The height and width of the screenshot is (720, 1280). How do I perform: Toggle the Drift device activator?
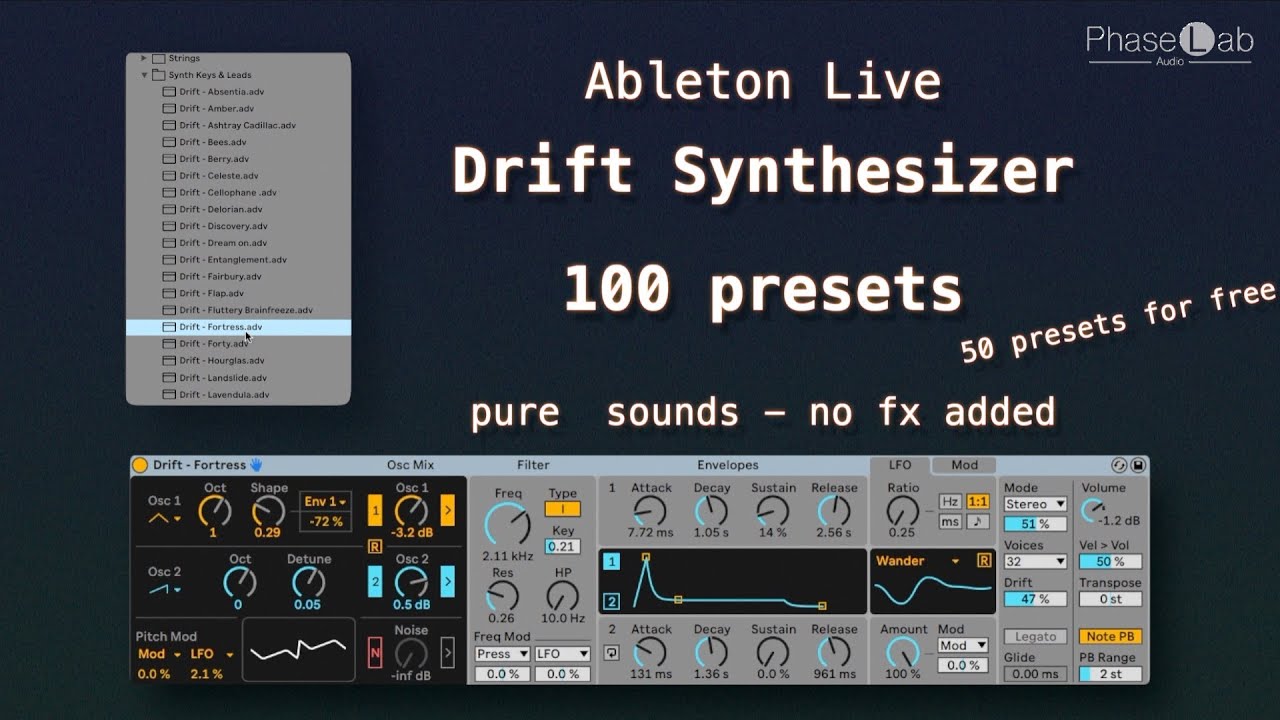point(140,465)
